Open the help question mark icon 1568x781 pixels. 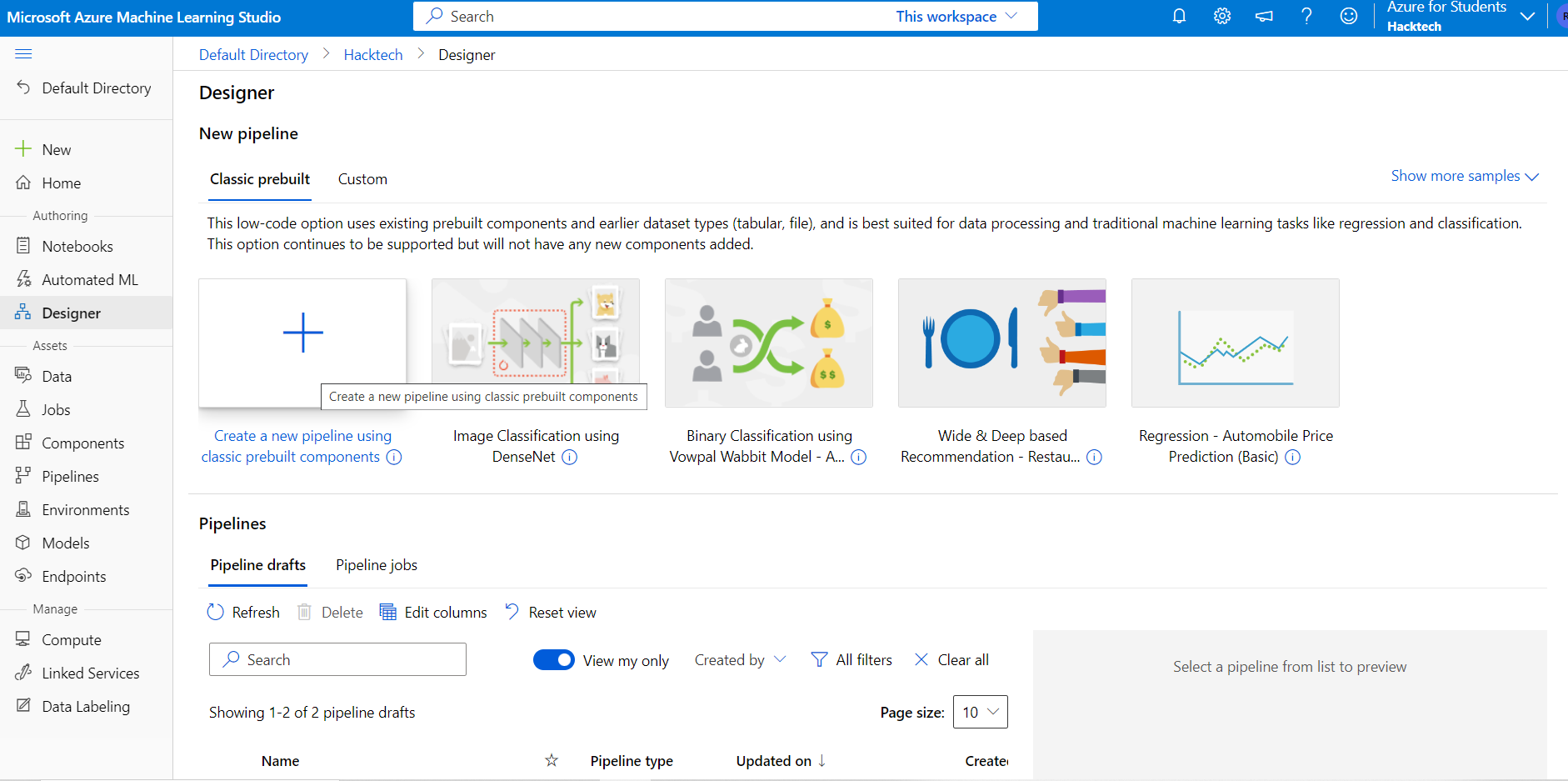pos(1306,16)
